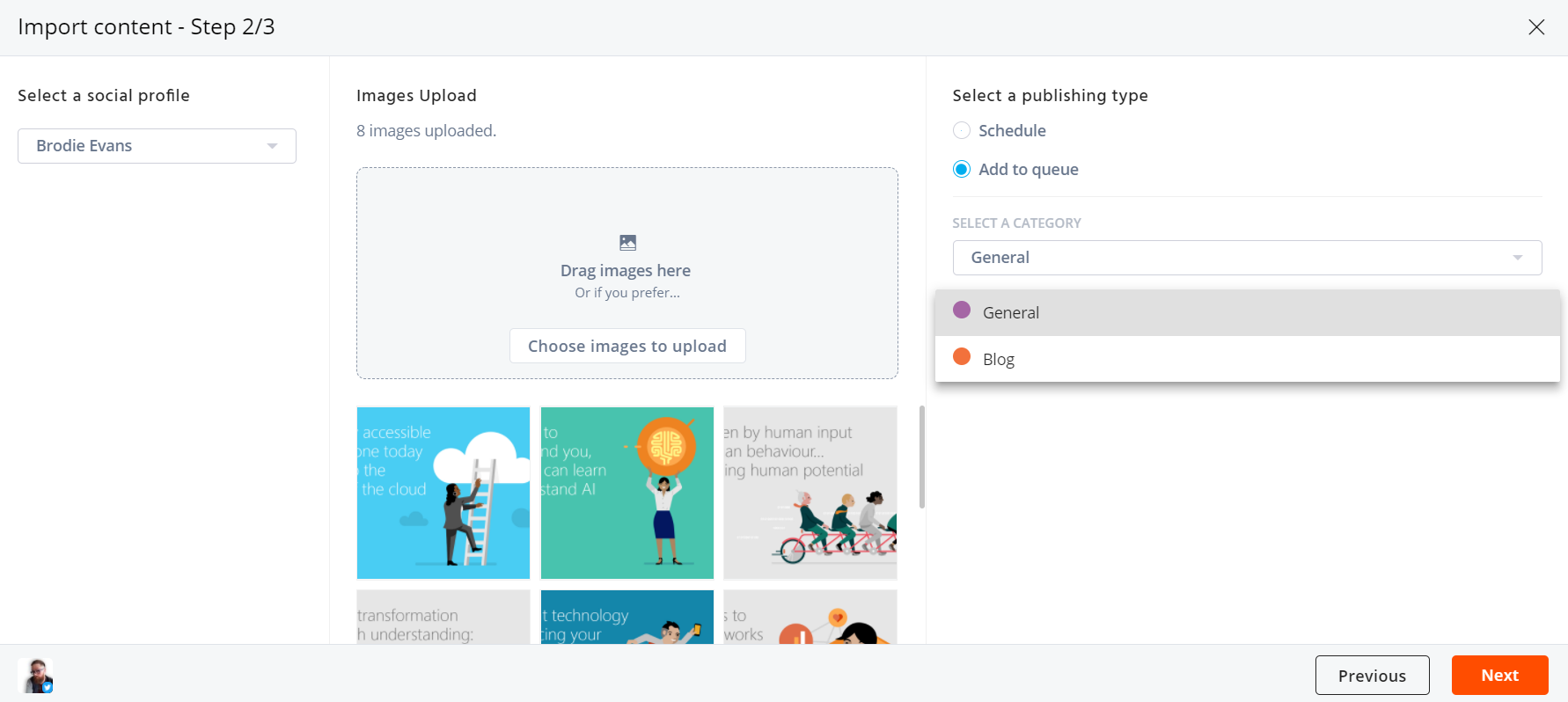Viewport: 1568px width, 702px height.
Task: Open the Brodie Evans profile dropdown
Action: pos(157,146)
